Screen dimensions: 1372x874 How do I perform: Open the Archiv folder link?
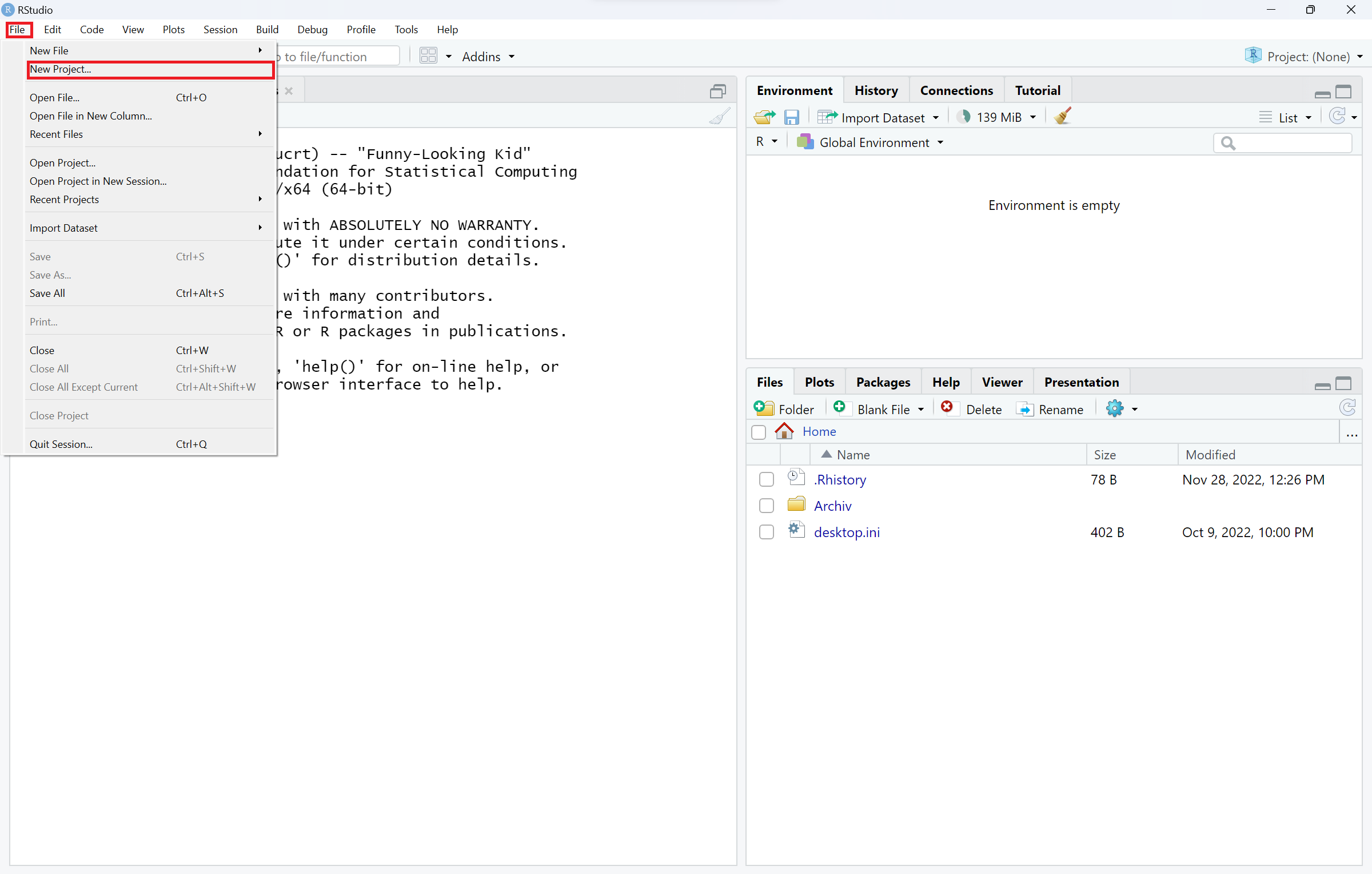[832, 506]
